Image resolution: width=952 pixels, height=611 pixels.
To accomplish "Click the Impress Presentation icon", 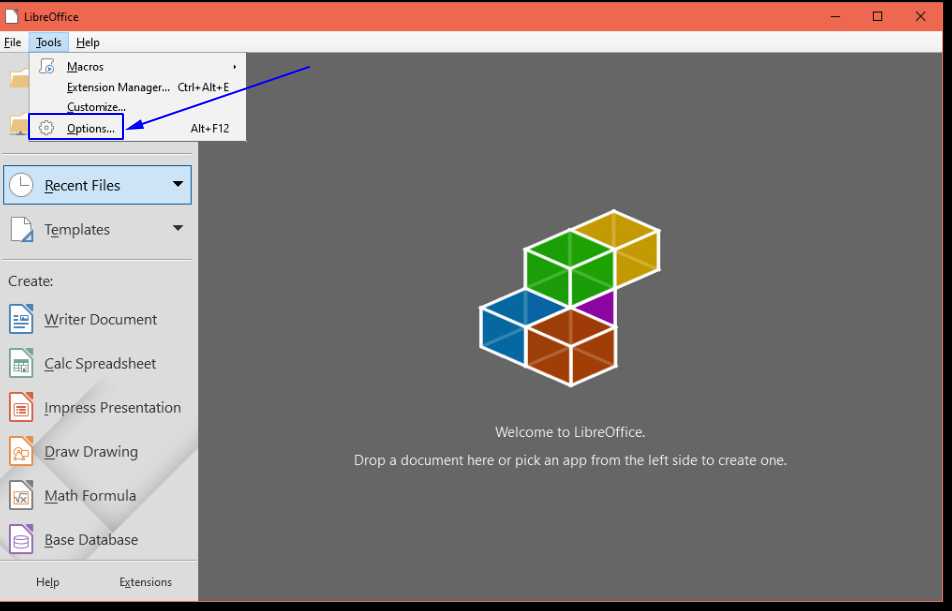I will pos(21,408).
